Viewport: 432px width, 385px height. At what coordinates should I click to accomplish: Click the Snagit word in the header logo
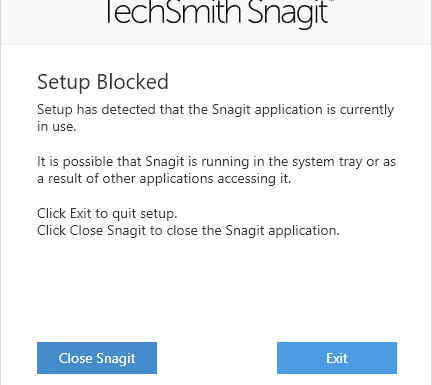pos(288,13)
